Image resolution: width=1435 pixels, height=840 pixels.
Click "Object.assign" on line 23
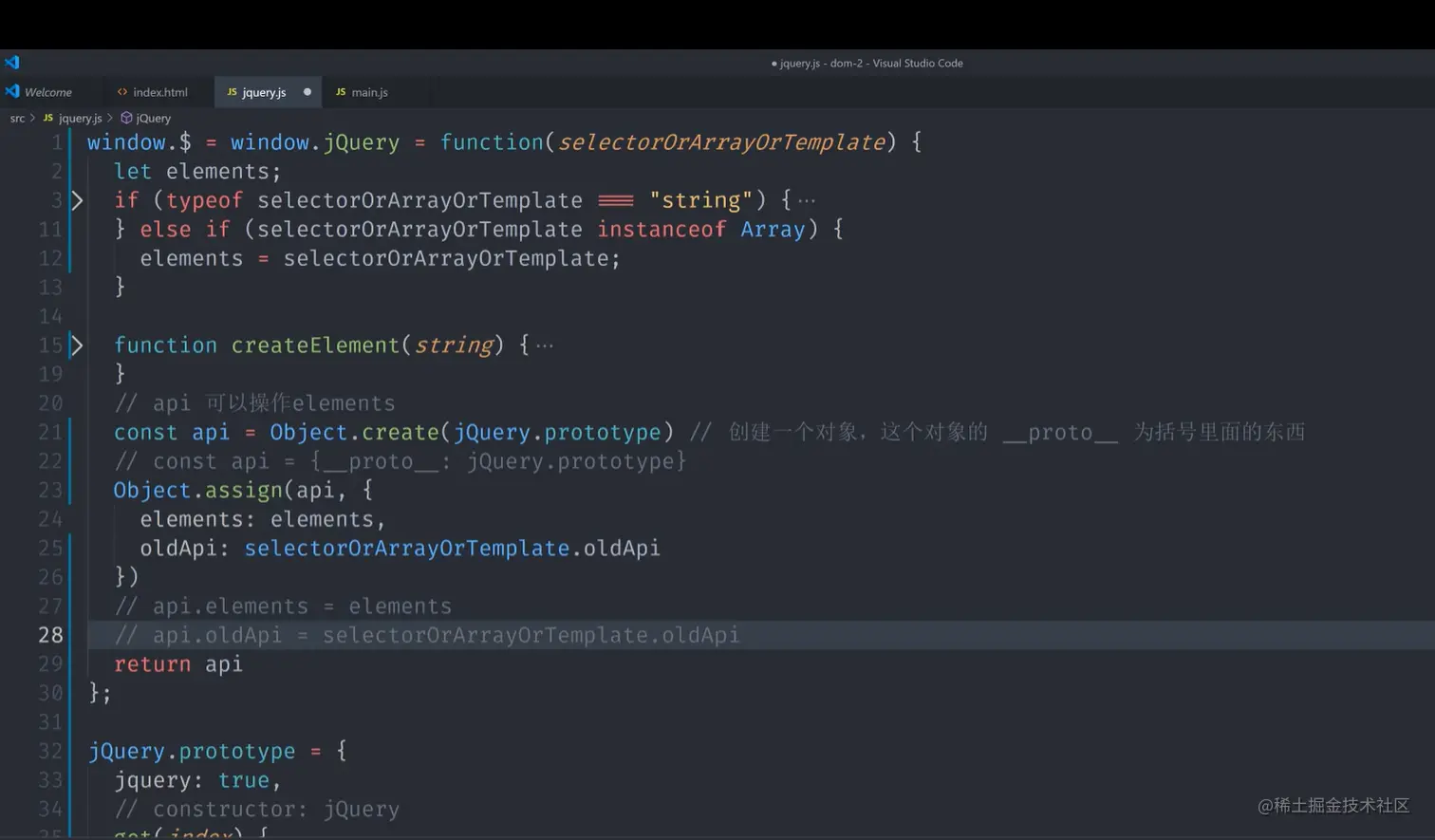tap(198, 490)
